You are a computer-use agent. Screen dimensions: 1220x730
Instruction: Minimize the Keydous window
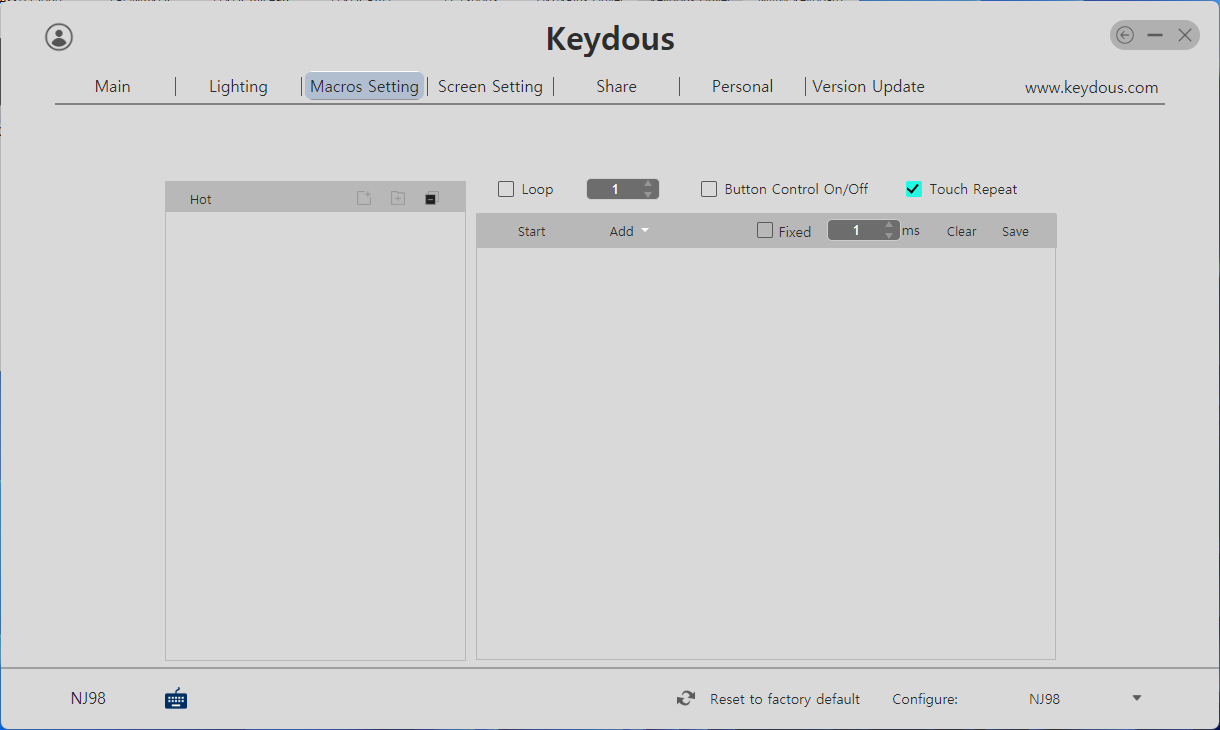[1155, 36]
